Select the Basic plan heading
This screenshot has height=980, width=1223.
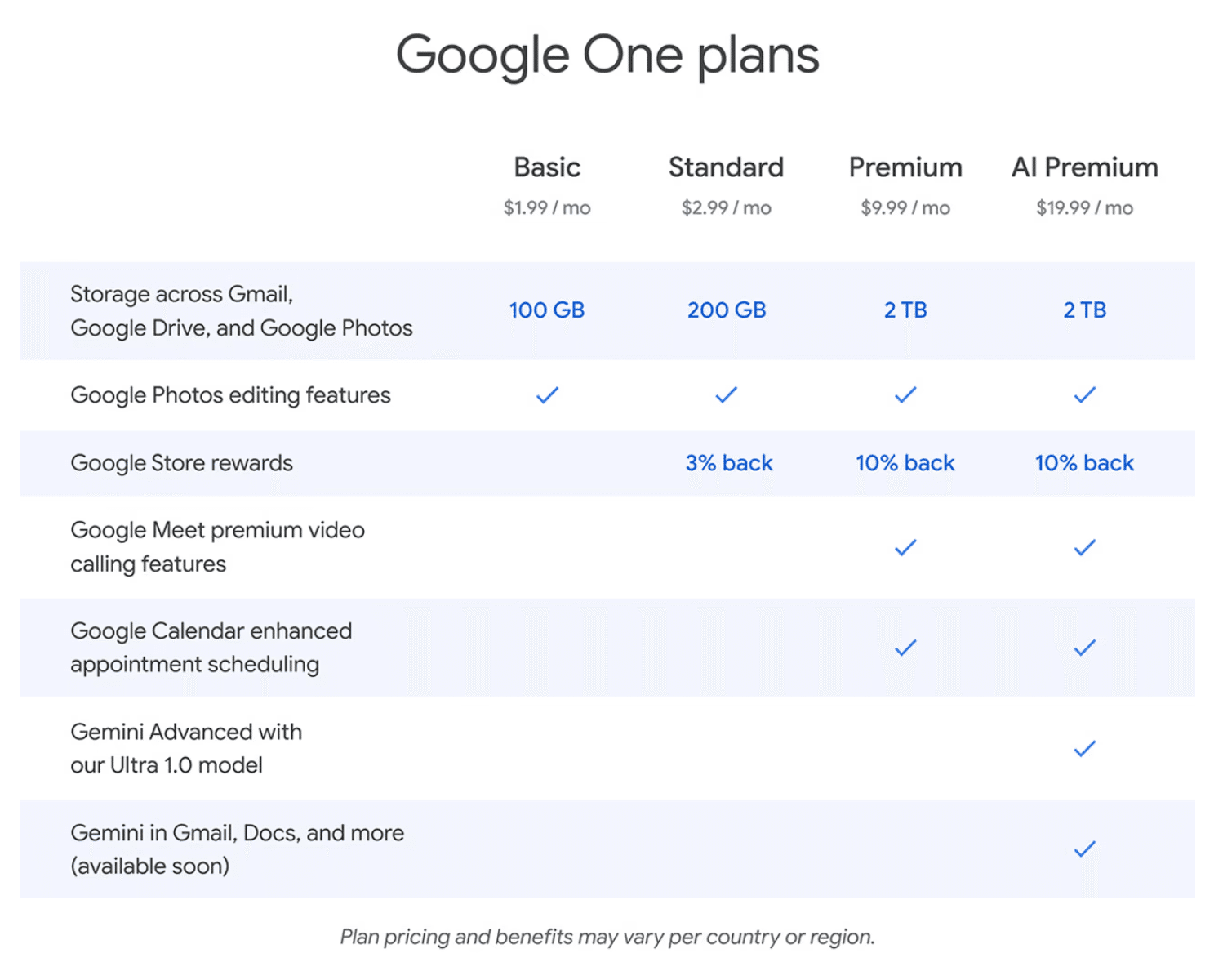click(x=547, y=167)
